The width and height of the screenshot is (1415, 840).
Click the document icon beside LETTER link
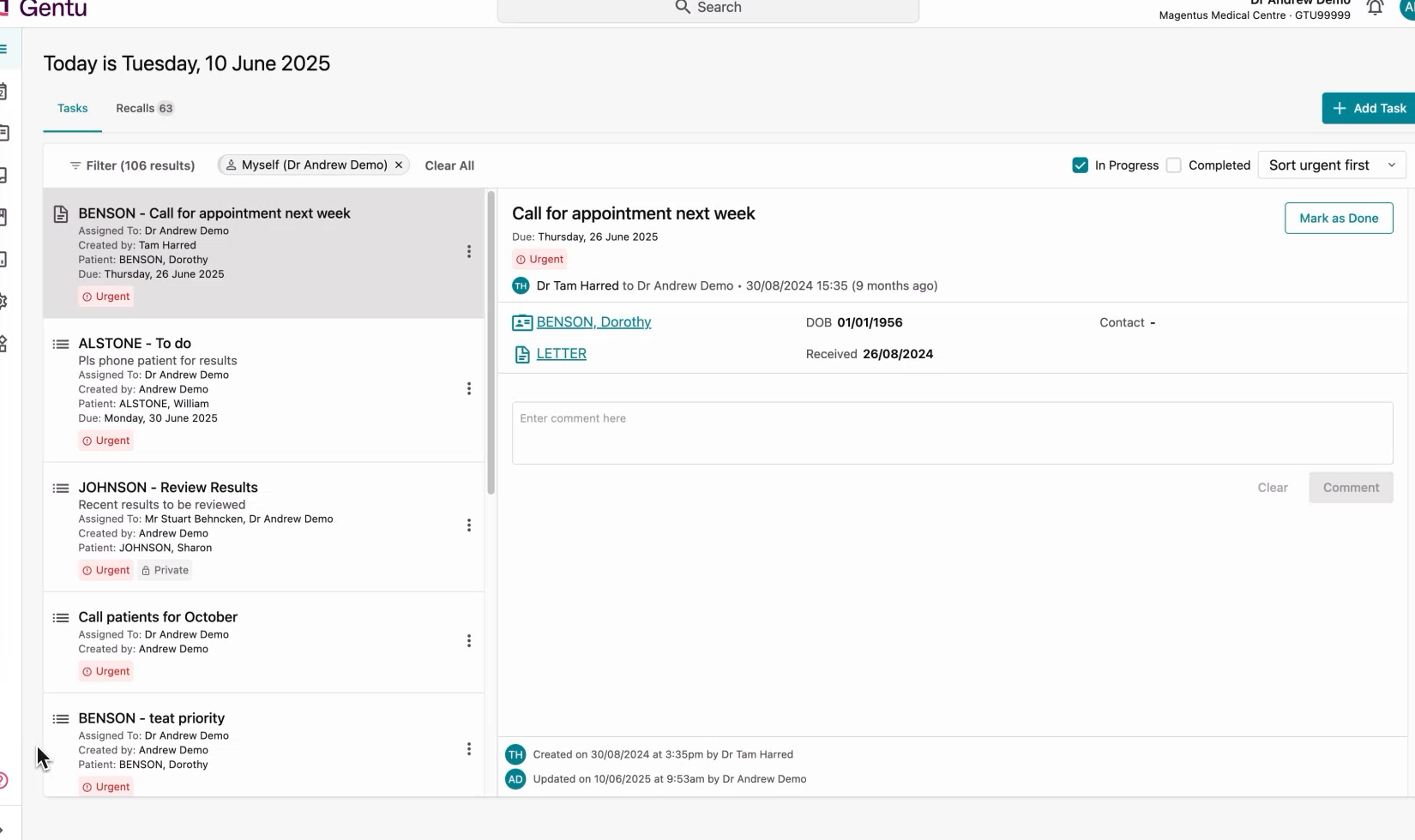pos(522,354)
